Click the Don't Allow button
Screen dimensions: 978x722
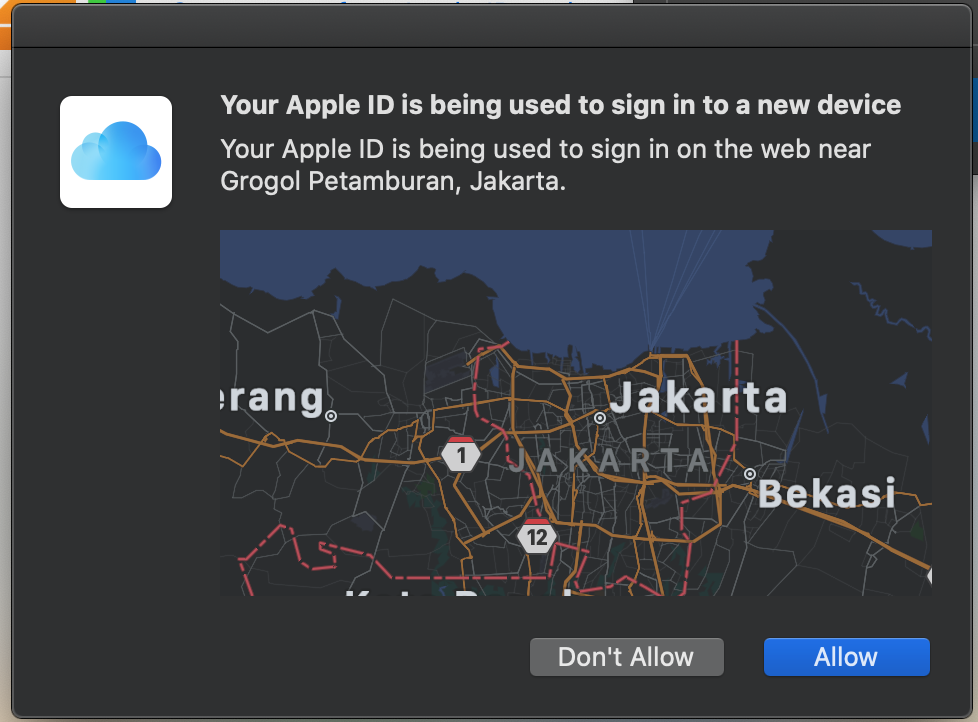(x=626, y=657)
